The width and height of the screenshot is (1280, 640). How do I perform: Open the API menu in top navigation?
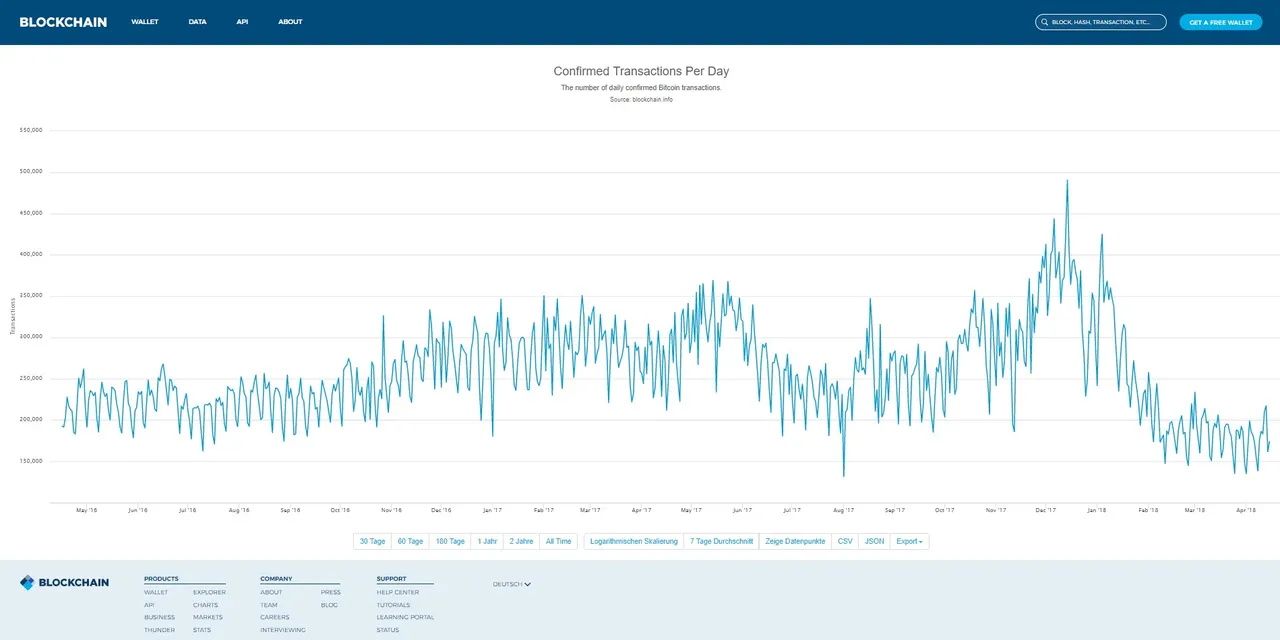click(x=242, y=22)
